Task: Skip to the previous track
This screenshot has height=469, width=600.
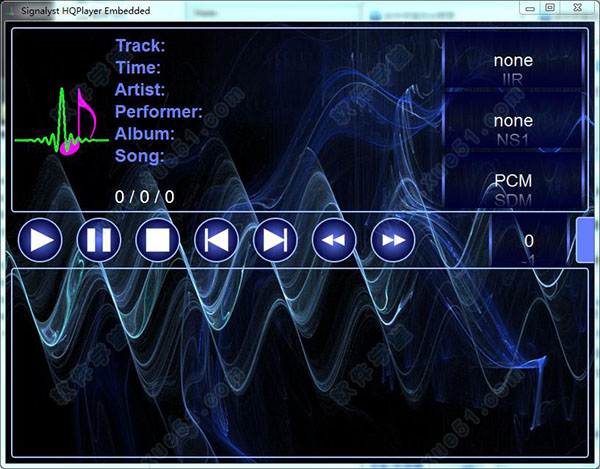Action: [x=217, y=240]
